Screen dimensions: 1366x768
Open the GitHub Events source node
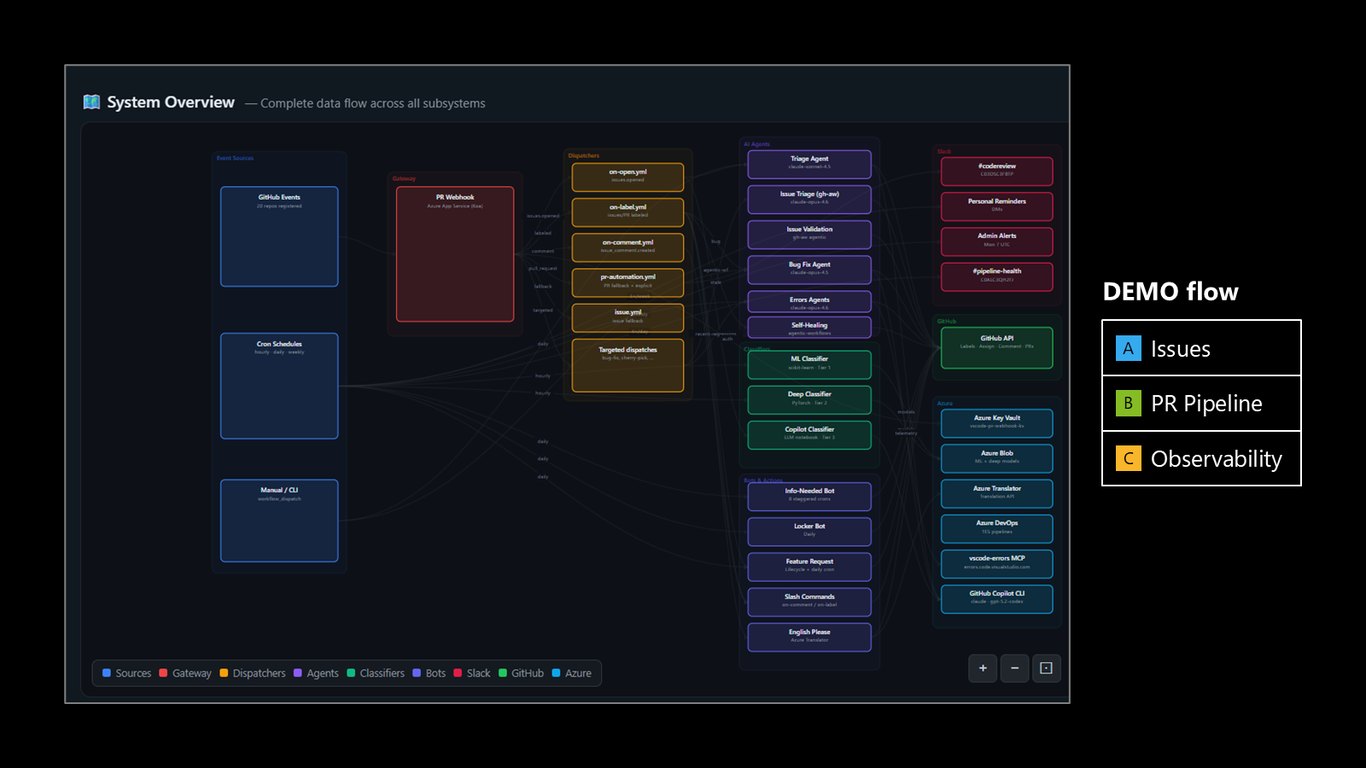[279, 237]
